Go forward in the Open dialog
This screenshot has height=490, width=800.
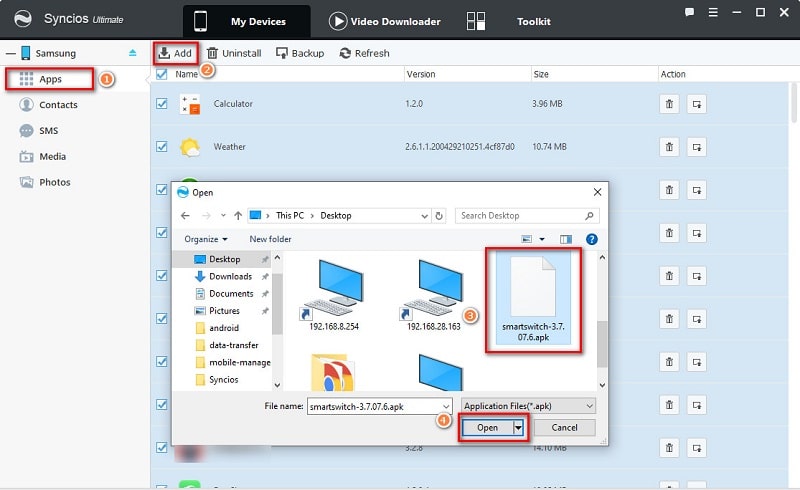pyautogui.click(x=206, y=216)
